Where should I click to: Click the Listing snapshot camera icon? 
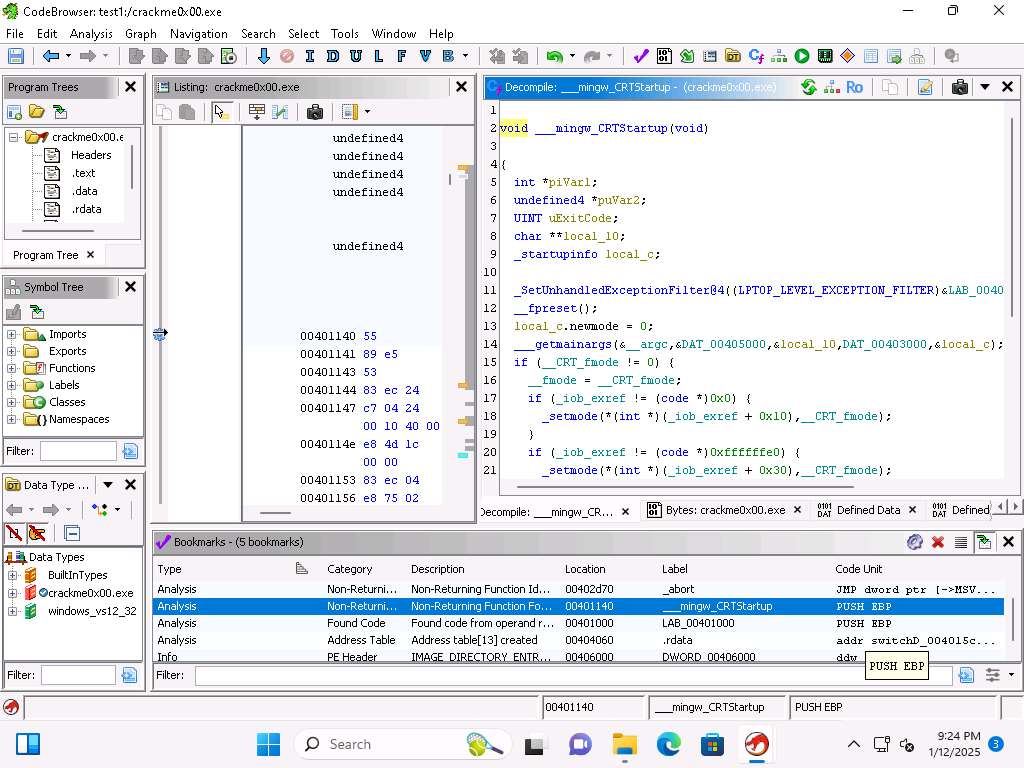315,112
